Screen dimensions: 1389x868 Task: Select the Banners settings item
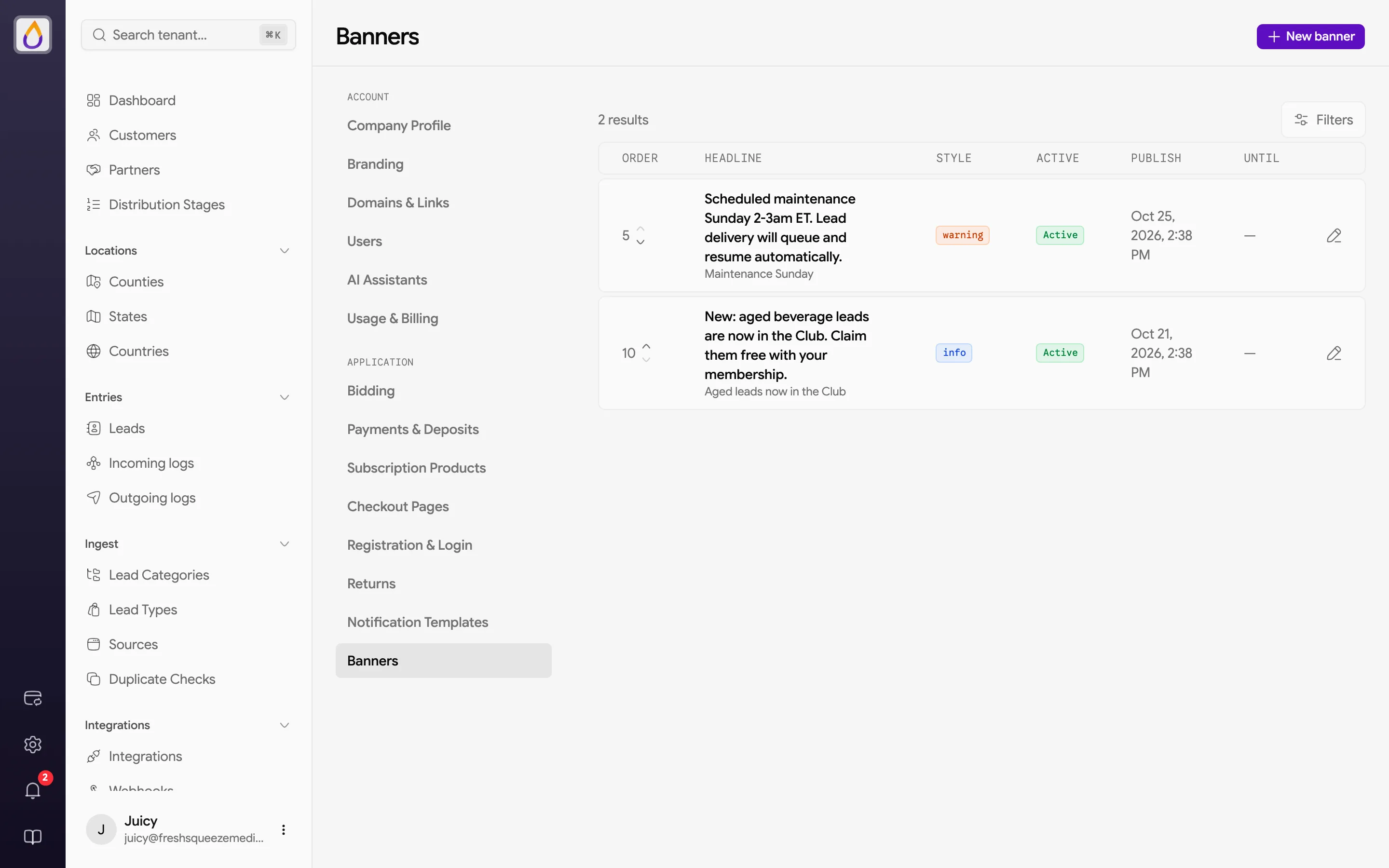tap(443, 661)
